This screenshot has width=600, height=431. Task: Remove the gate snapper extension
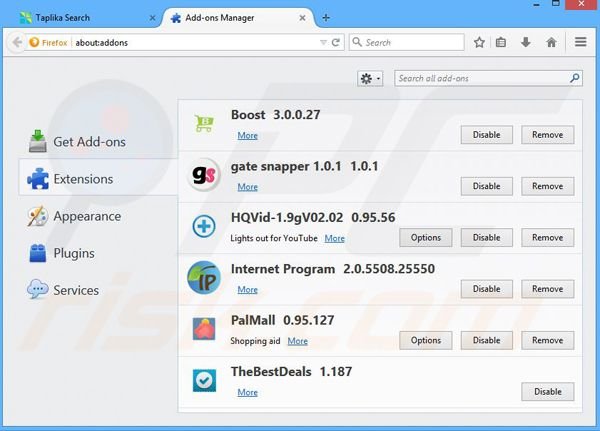(548, 186)
